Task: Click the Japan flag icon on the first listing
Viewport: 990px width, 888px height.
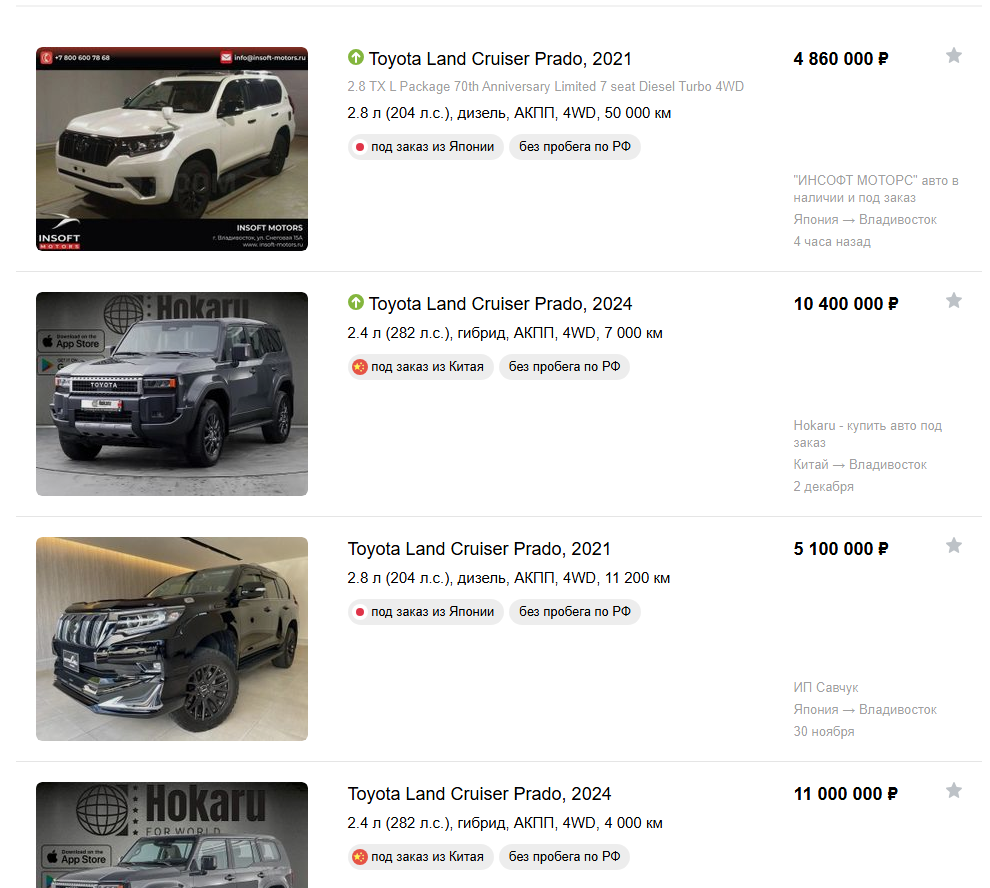Action: click(360, 147)
